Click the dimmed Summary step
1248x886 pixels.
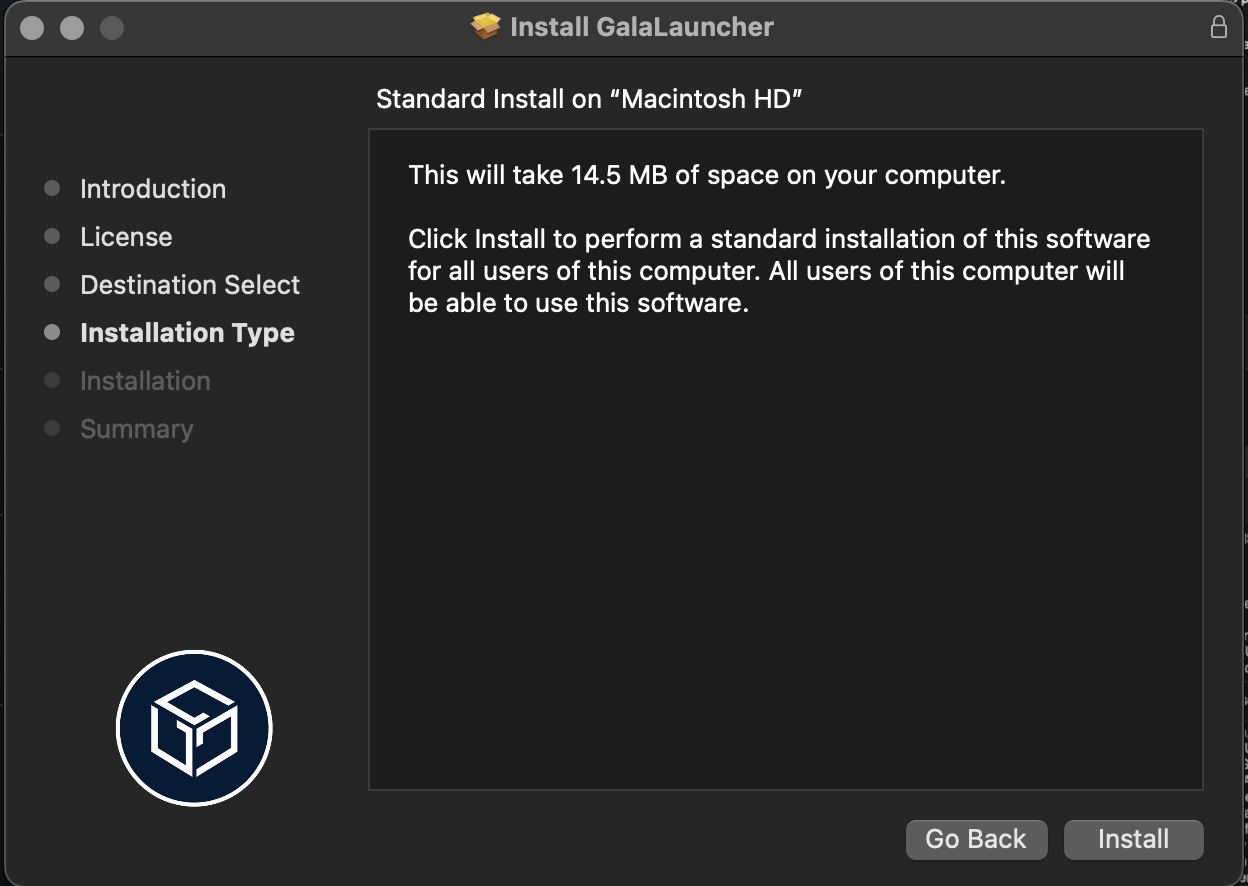(137, 429)
